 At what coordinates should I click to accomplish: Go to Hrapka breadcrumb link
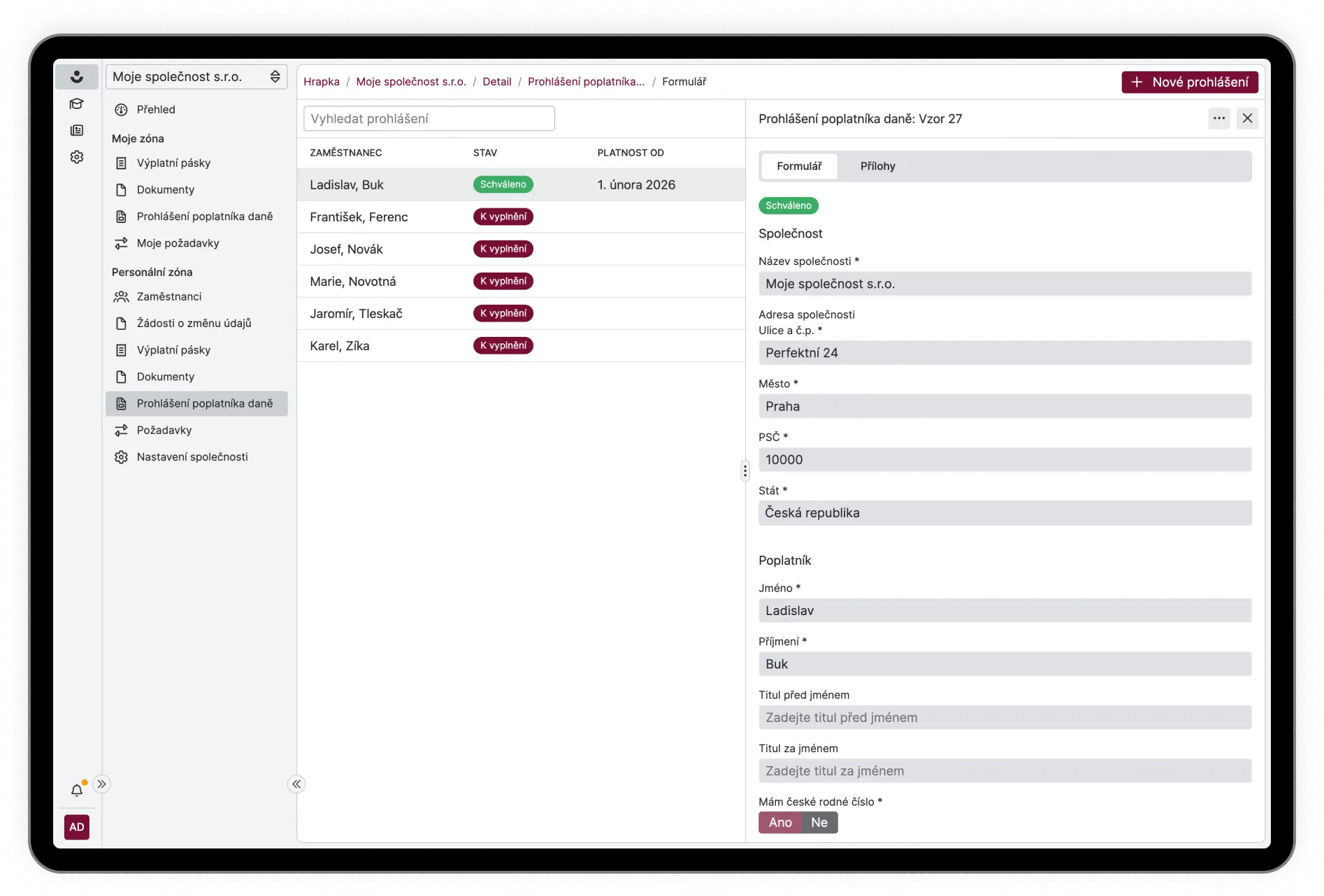322,82
